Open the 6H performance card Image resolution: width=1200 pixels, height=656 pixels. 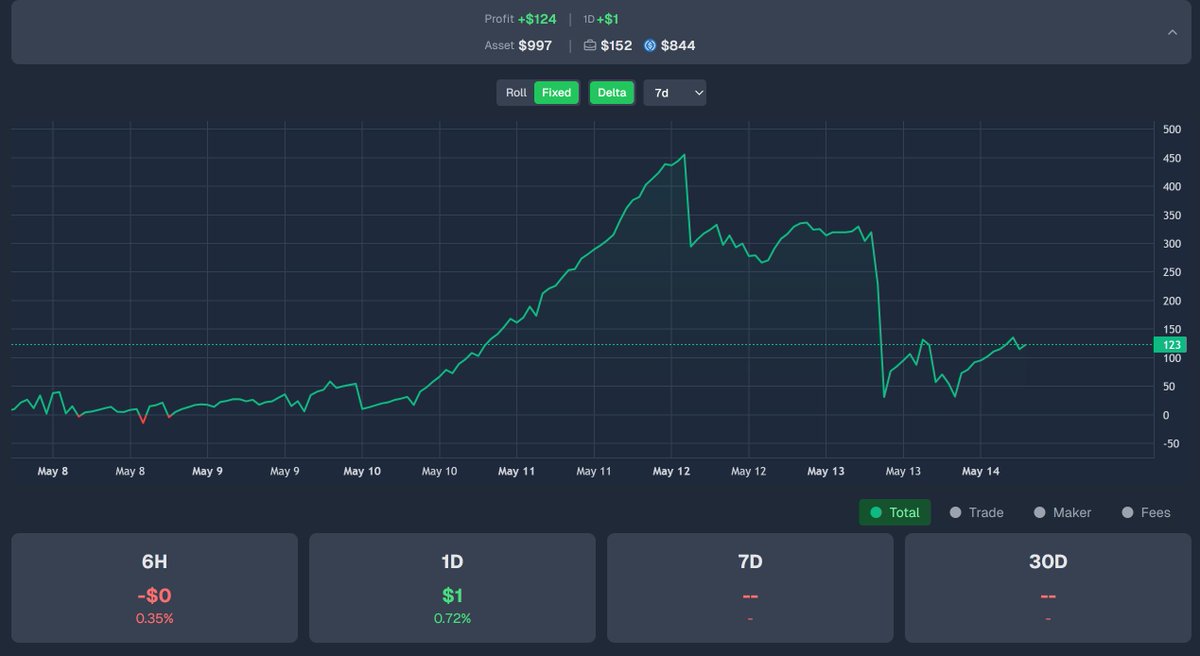[x=154, y=588]
